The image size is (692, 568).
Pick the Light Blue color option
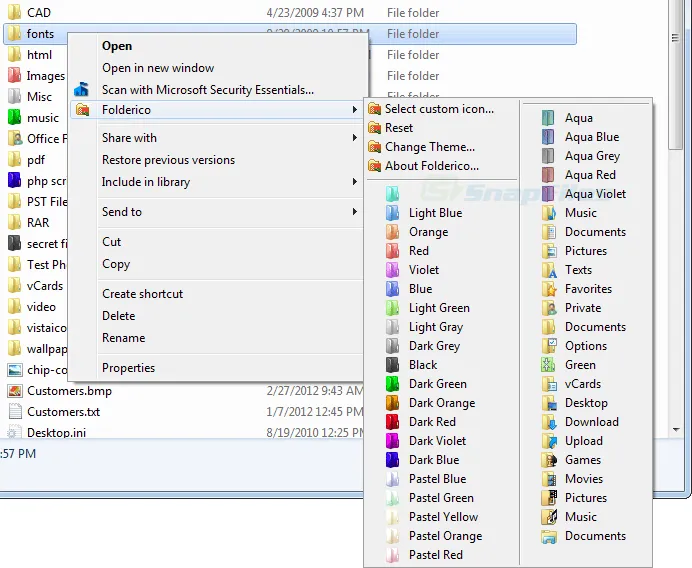[436, 213]
